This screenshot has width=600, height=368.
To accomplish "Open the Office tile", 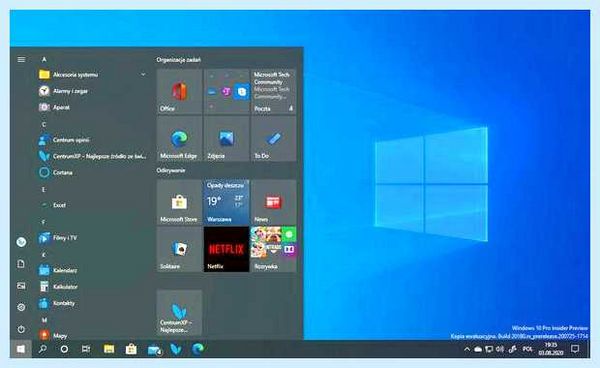I will tap(179, 91).
